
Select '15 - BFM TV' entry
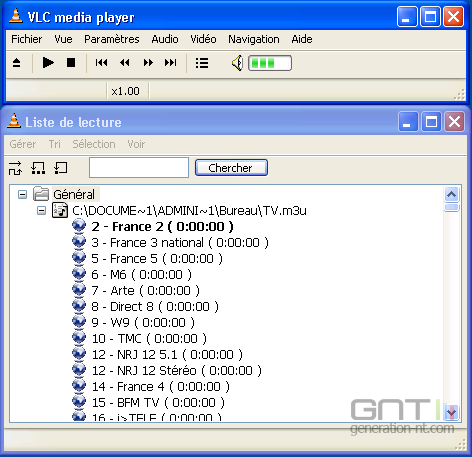click(x=158, y=403)
